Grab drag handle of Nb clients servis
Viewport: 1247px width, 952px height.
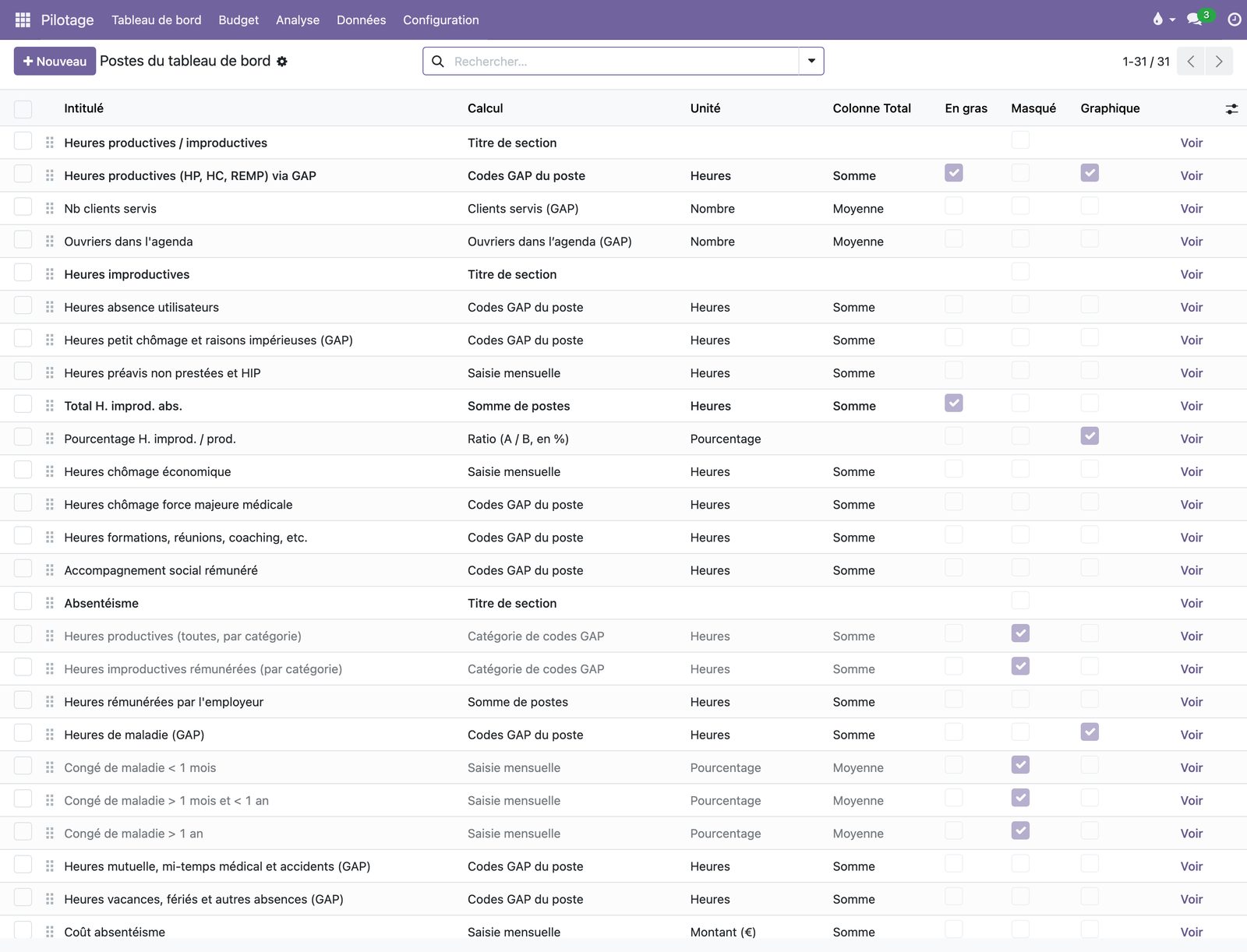point(50,209)
